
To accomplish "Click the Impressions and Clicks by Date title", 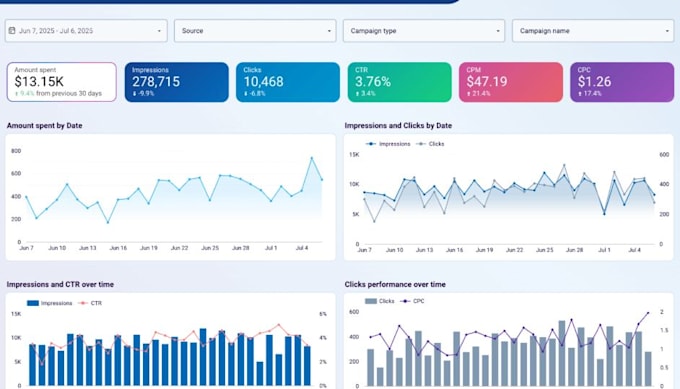I will (x=398, y=126).
